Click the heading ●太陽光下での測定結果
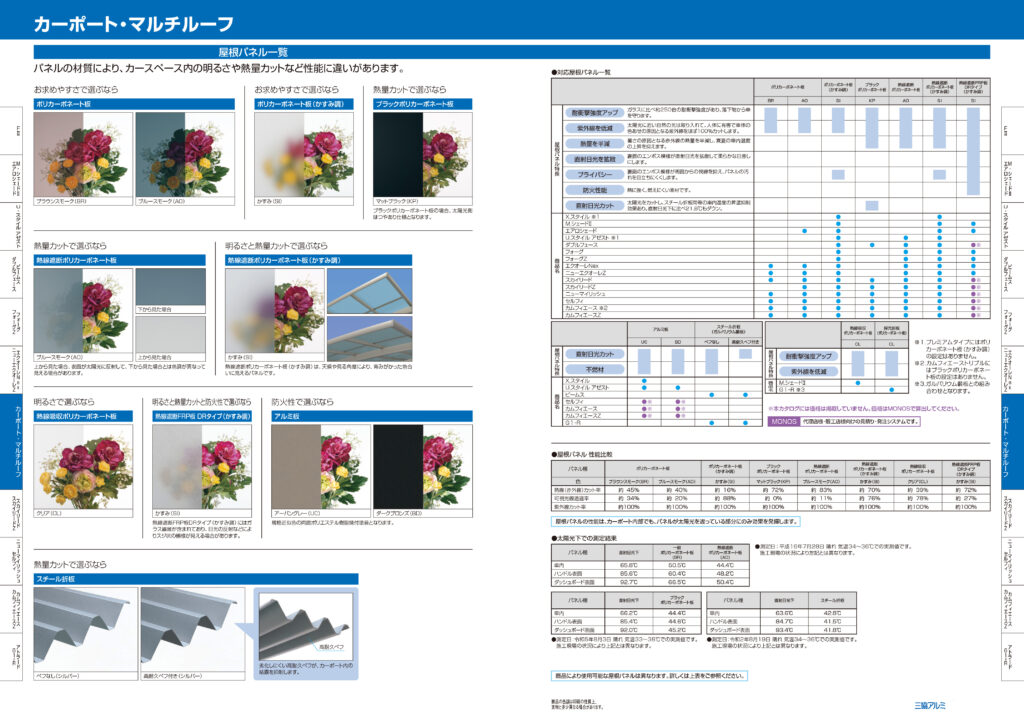 [x=584, y=538]
